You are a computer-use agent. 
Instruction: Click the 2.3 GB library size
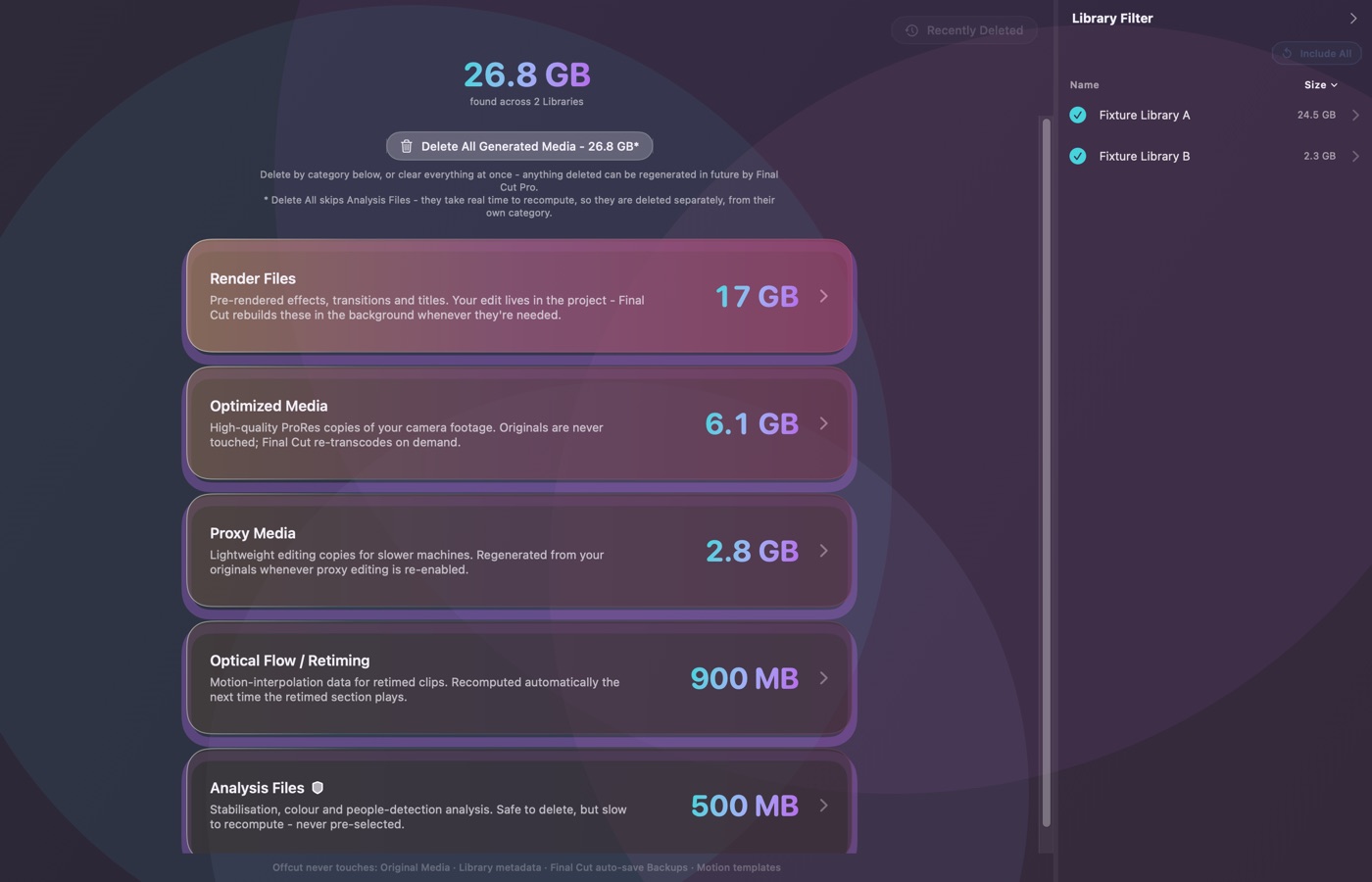(1319, 156)
